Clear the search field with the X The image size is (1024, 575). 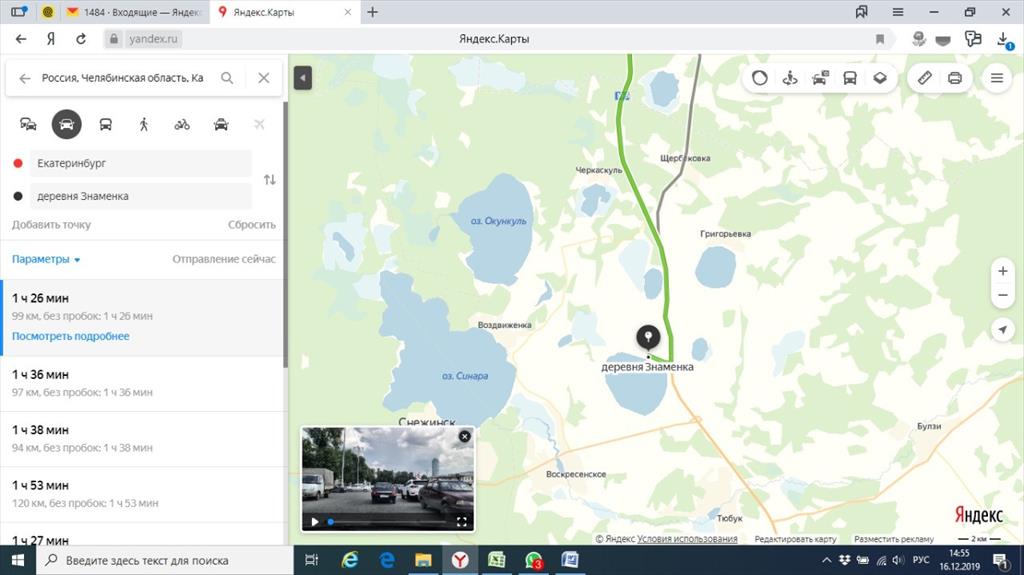tap(264, 78)
